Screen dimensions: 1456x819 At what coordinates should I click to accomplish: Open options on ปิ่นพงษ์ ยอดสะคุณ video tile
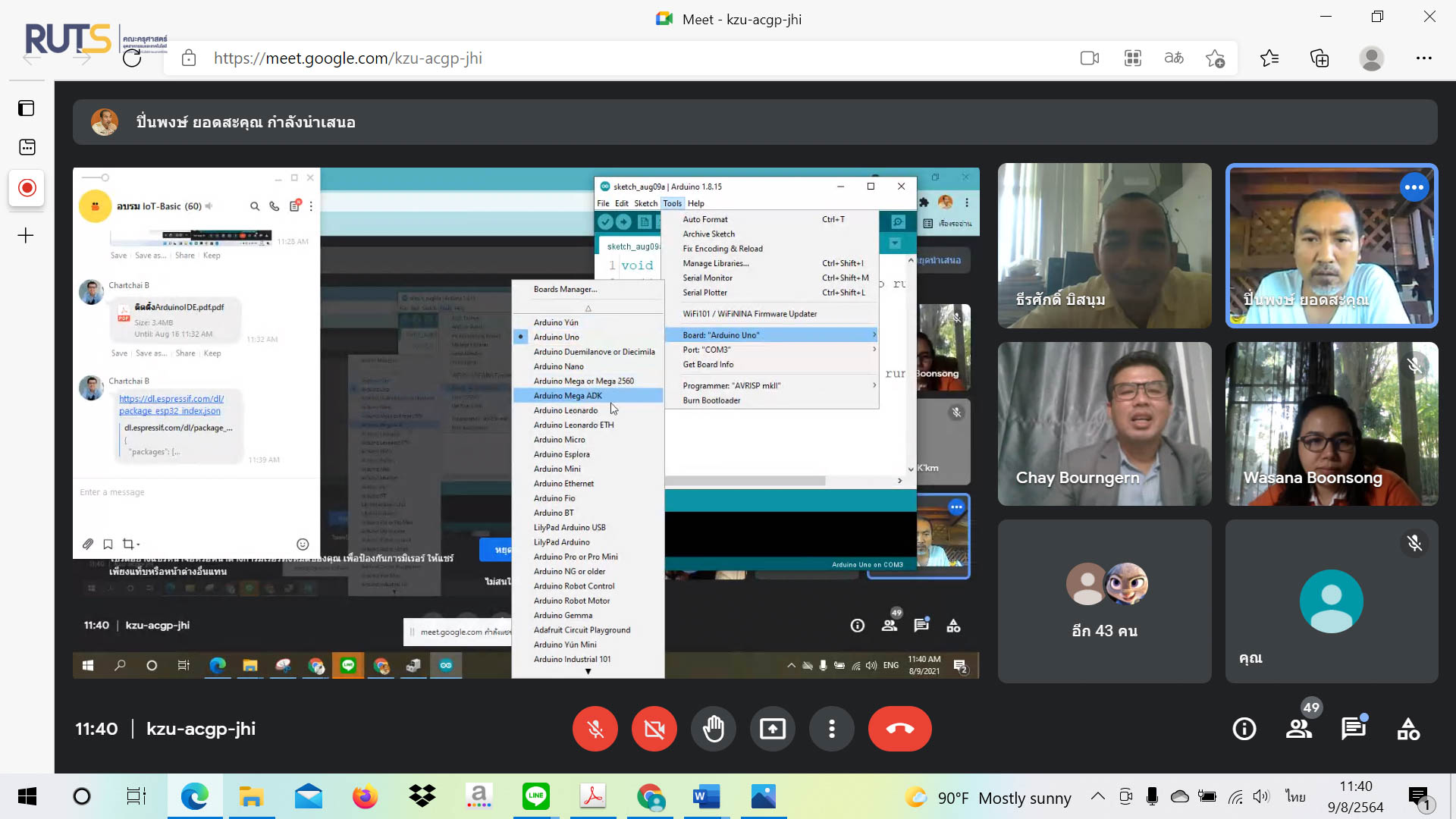(x=1414, y=187)
